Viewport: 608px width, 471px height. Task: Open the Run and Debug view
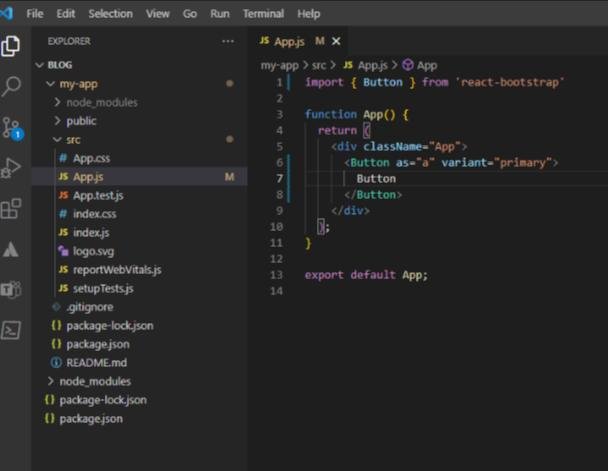tap(11, 167)
